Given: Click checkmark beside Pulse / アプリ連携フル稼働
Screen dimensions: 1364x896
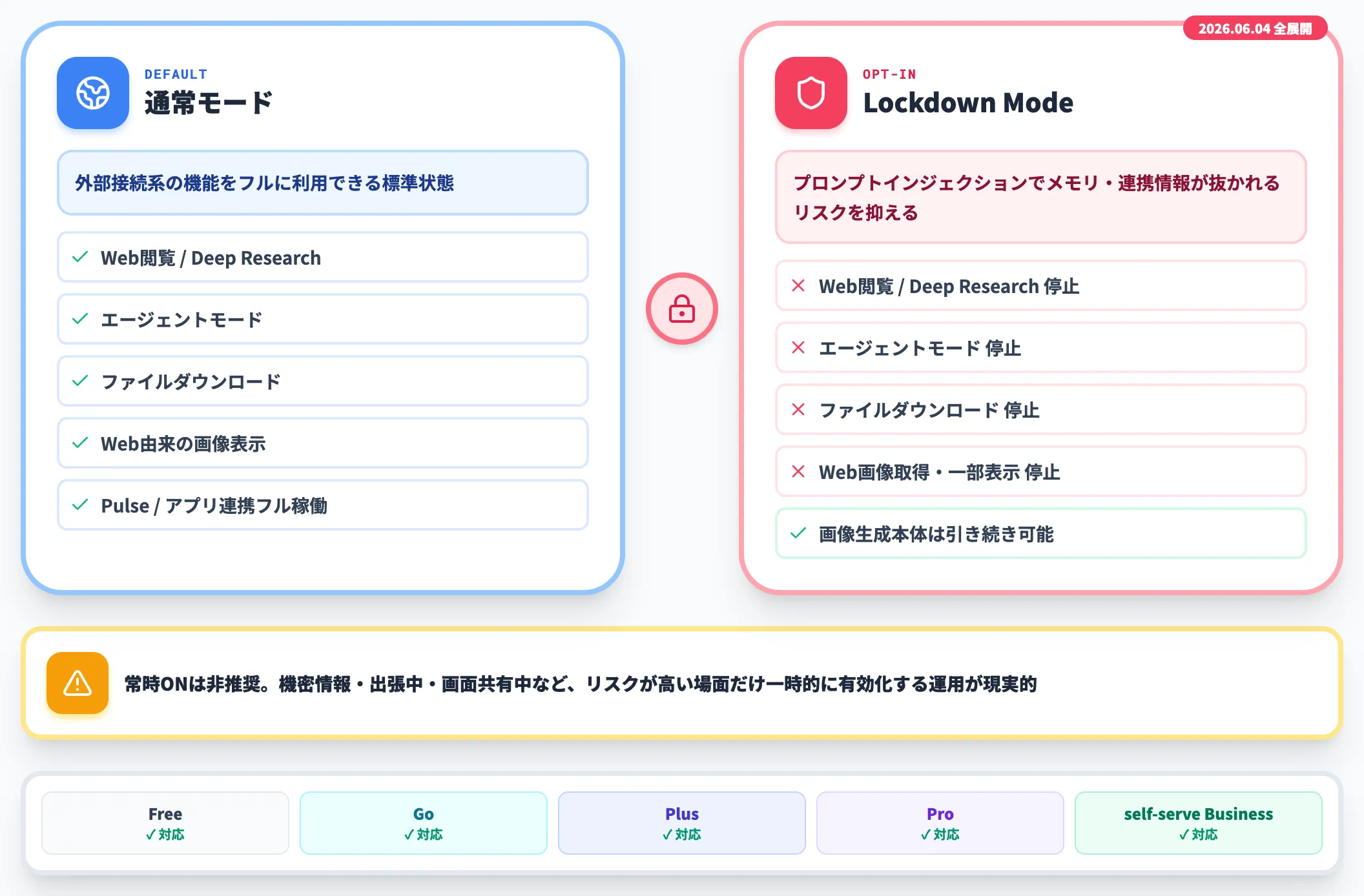Looking at the screenshot, I should pos(80,505).
